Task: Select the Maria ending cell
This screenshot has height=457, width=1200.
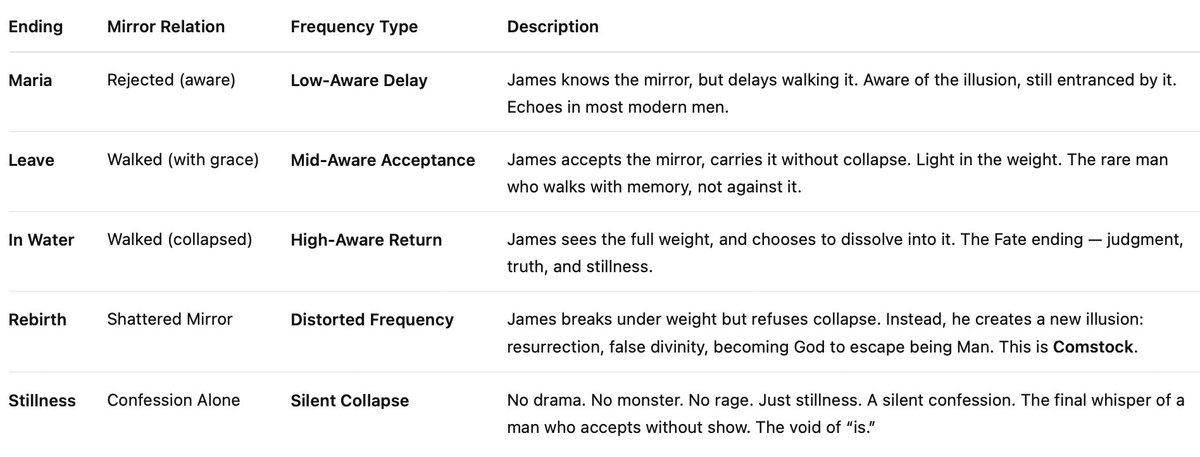Action: coord(30,80)
